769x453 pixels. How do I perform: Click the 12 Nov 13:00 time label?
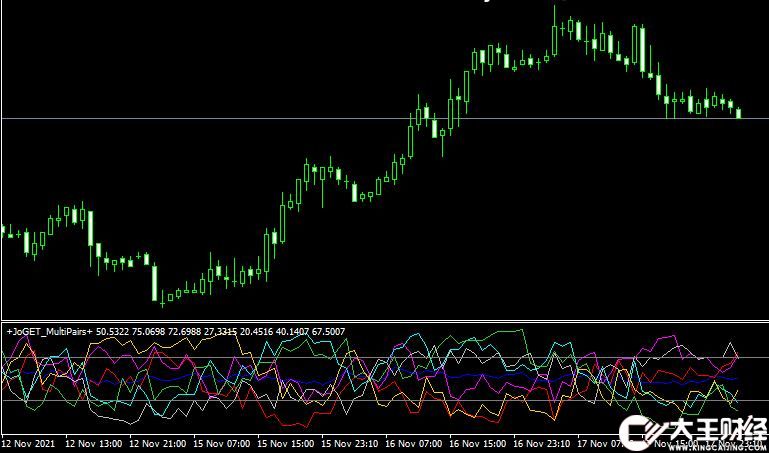click(x=94, y=444)
